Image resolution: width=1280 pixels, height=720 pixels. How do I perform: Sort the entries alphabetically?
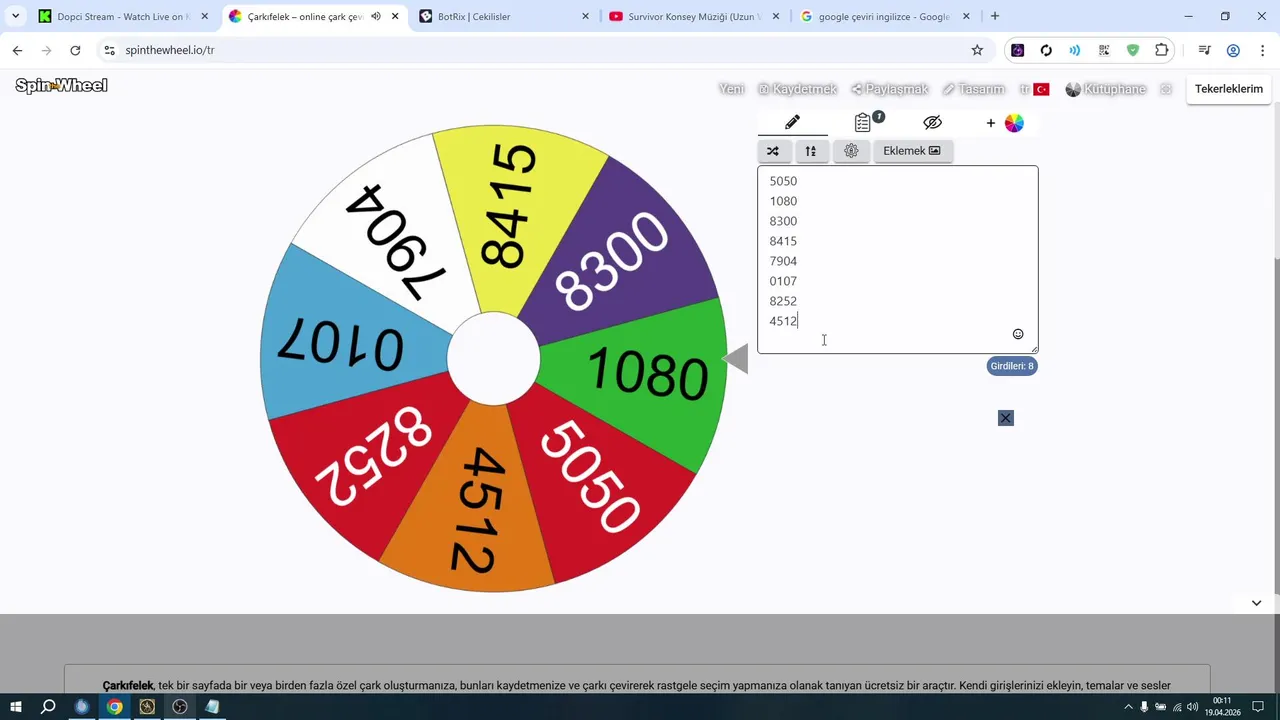point(811,151)
